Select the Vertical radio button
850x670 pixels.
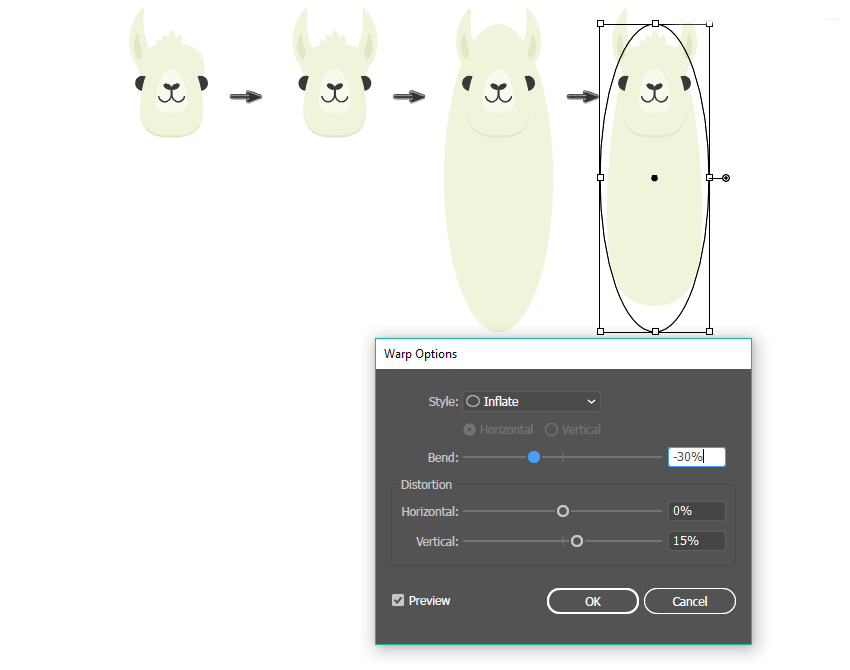(551, 429)
